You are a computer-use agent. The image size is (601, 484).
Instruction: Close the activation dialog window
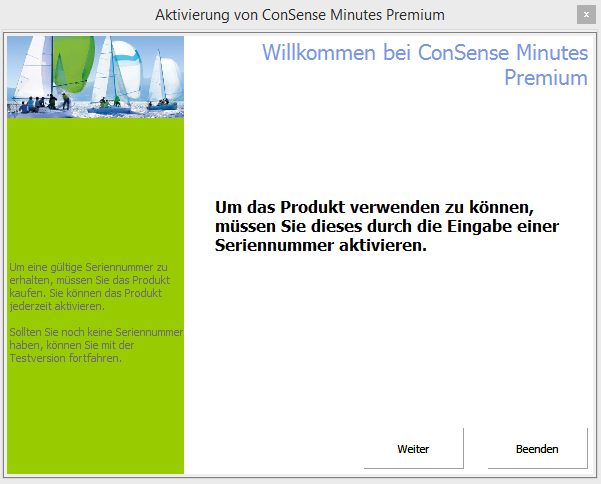[585, 15]
